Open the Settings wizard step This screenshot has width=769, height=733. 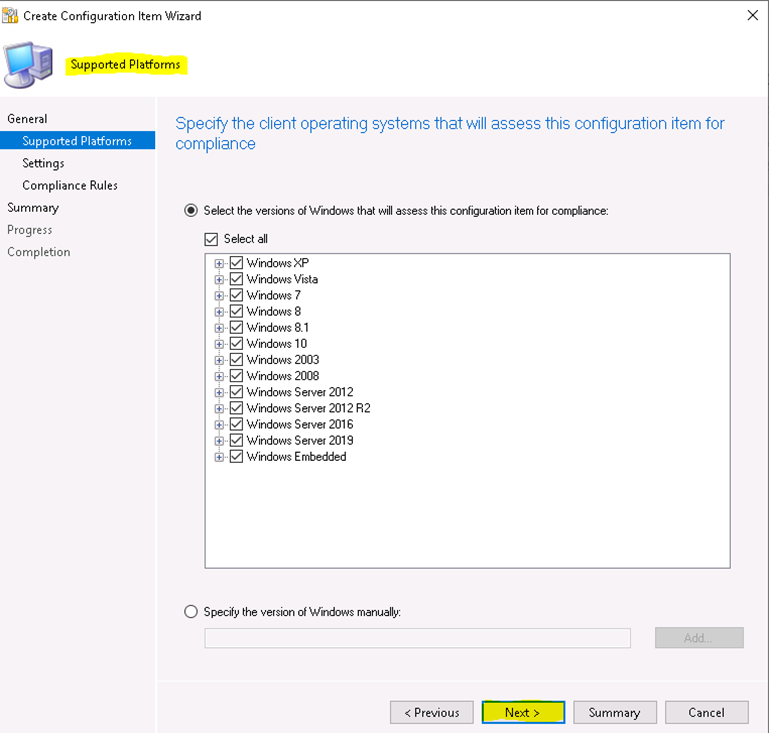43,163
